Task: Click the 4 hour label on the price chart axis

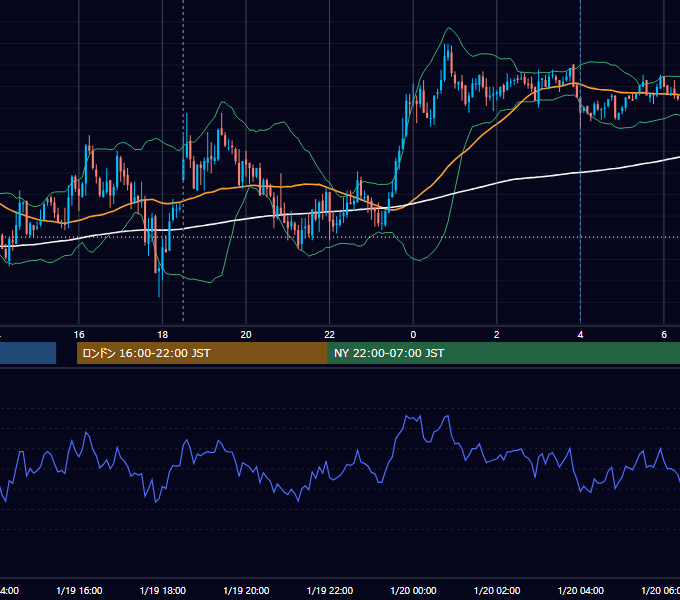Action: (x=580, y=335)
